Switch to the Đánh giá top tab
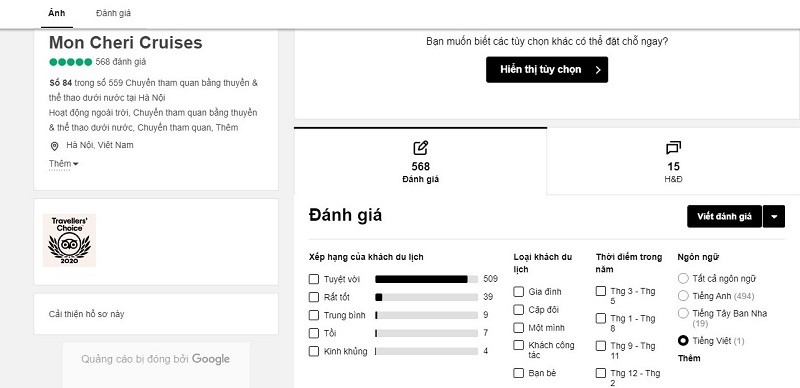The height and width of the screenshot is (388, 800). (x=113, y=13)
